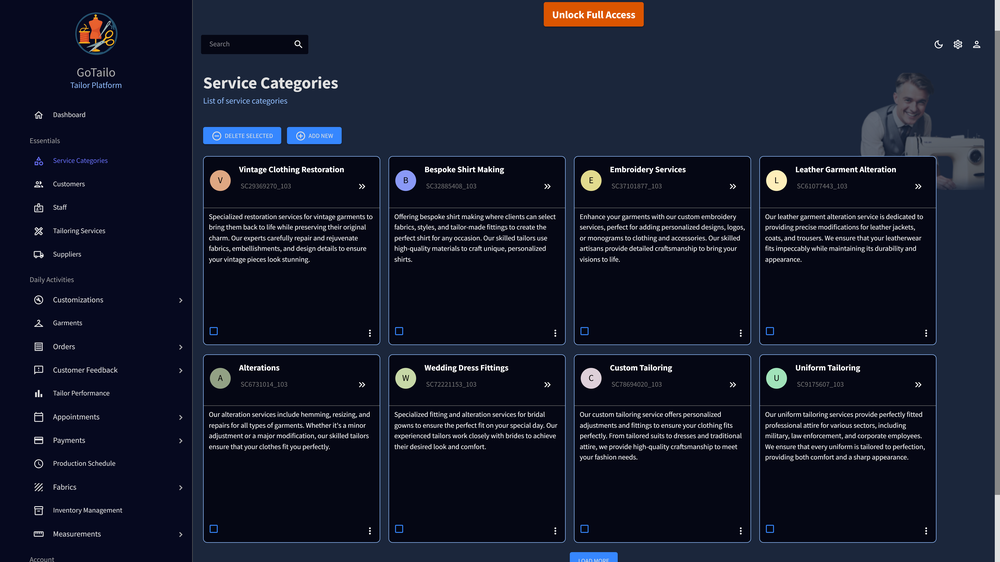Open Embroidery Services double-arrow icon
Screen dimensions: 1000x562
pos(733,186)
